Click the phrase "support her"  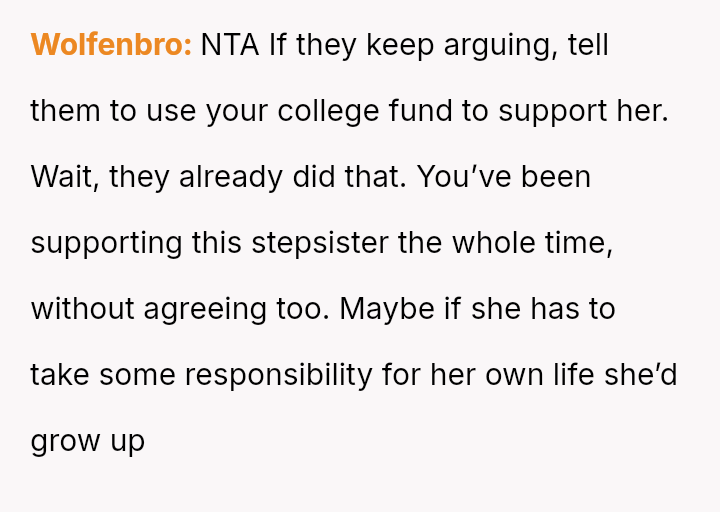(x=583, y=111)
